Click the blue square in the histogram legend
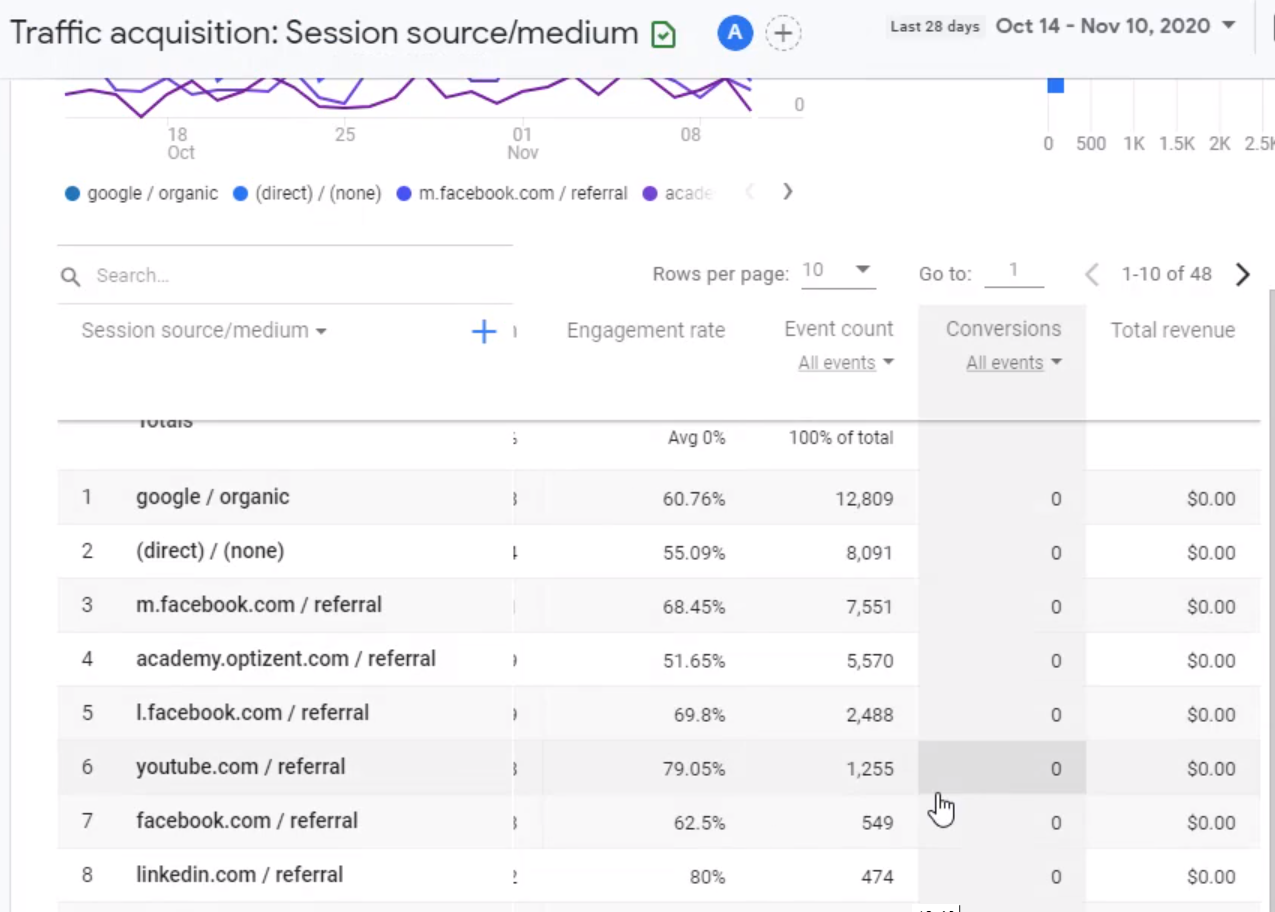This screenshot has height=912, width=1275. click(1056, 85)
